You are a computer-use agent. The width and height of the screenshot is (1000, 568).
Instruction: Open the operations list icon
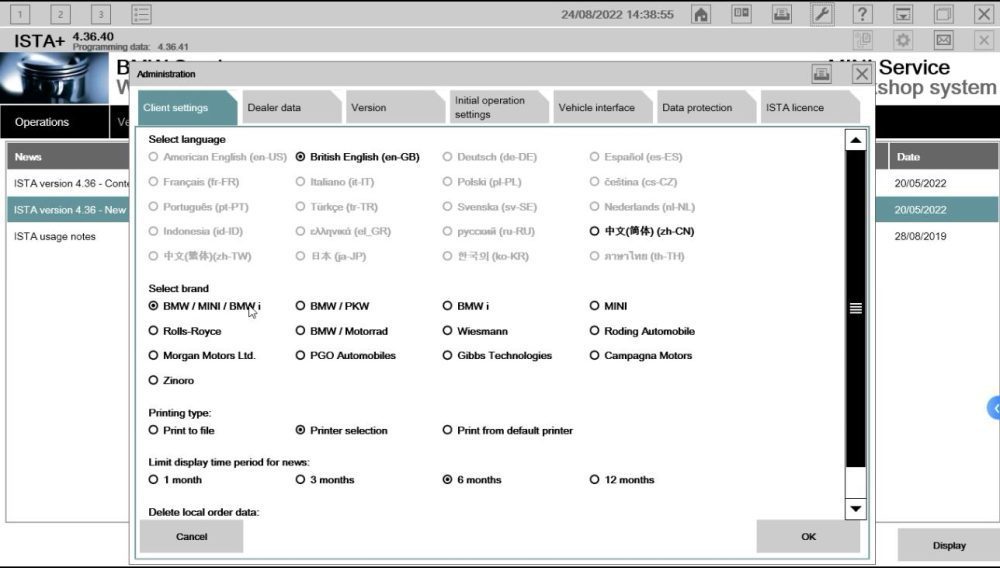click(x=141, y=14)
